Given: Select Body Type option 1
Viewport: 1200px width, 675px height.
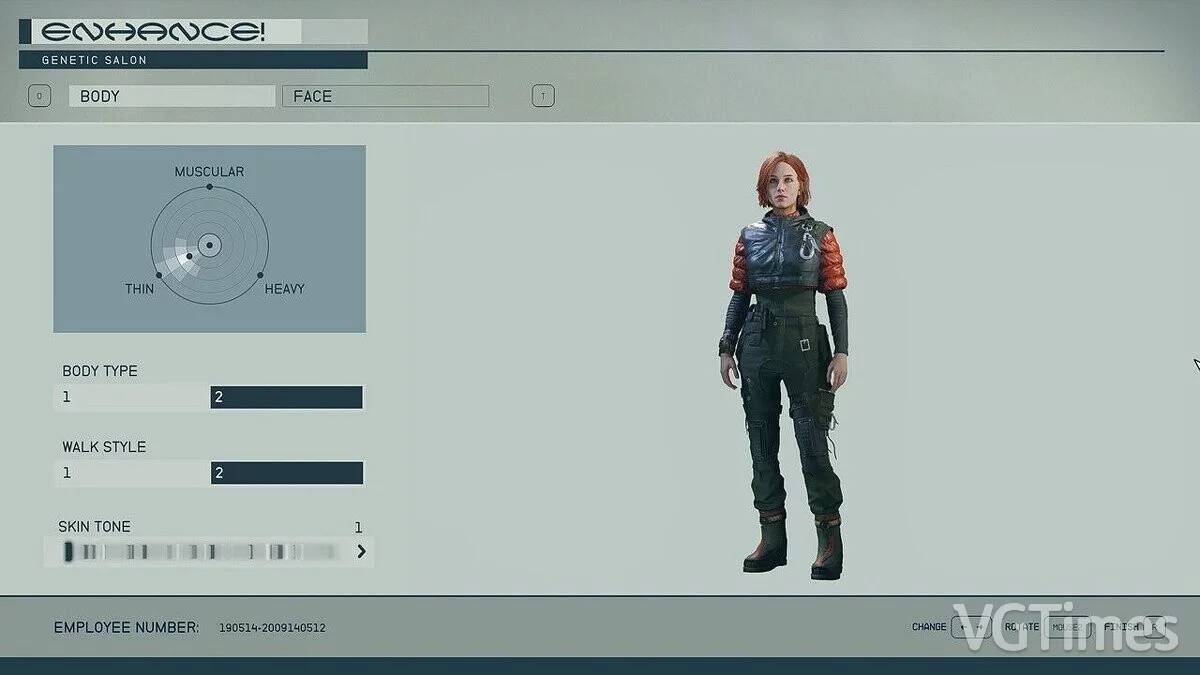Looking at the screenshot, I should point(132,398).
